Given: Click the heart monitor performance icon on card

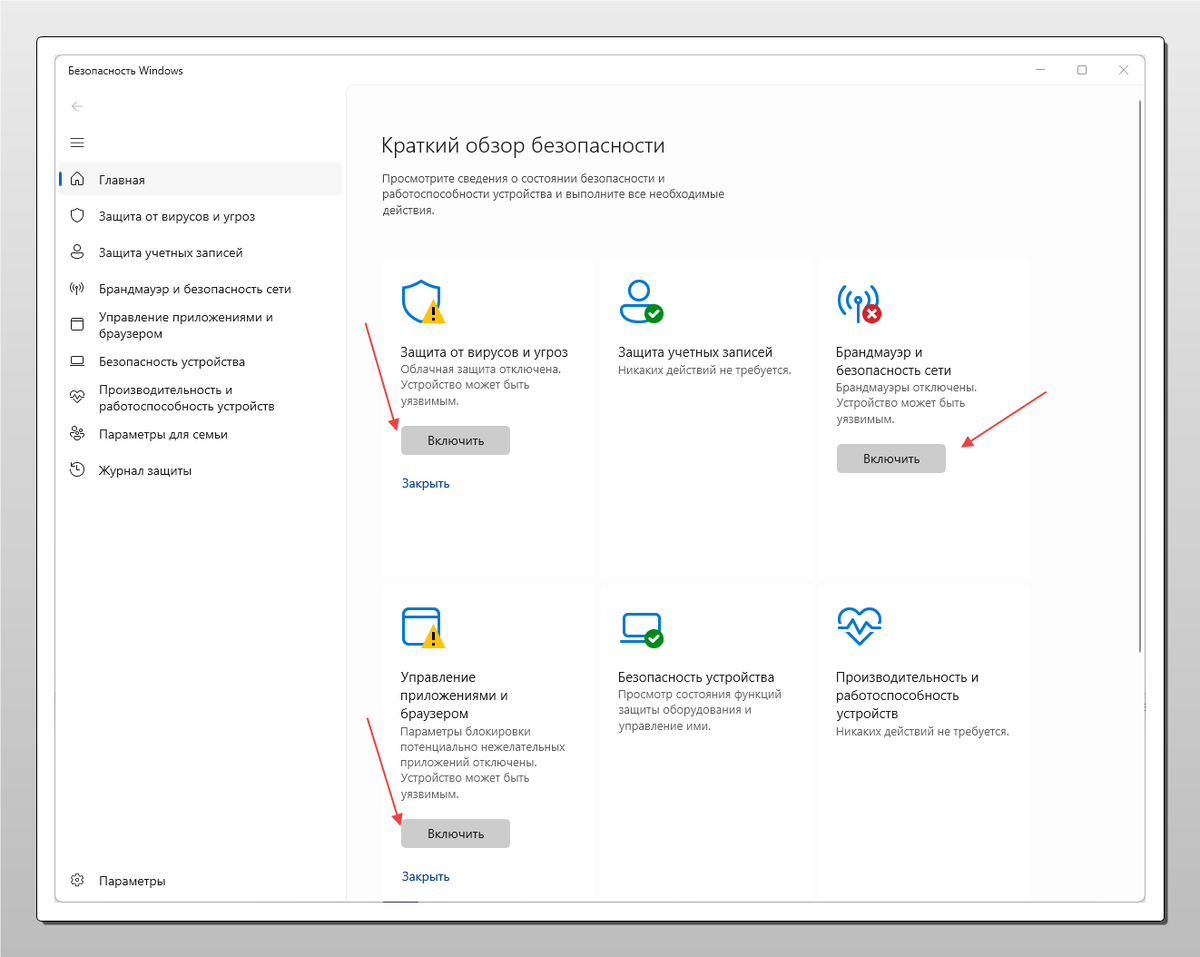Looking at the screenshot, I should (857, 627).
